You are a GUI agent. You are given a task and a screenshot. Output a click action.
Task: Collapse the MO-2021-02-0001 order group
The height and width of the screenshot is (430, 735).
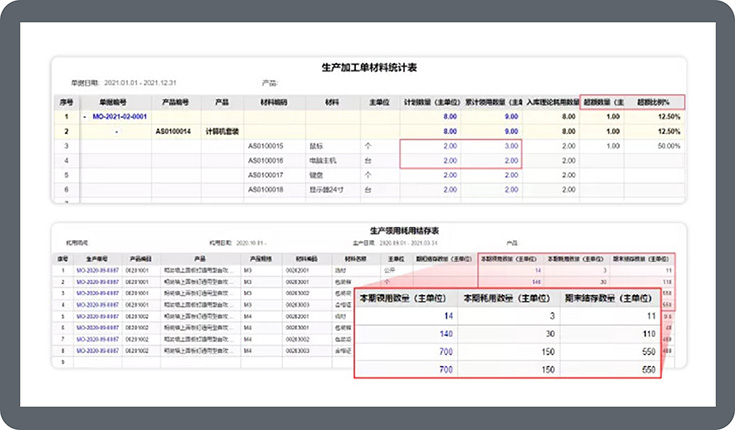84,117
